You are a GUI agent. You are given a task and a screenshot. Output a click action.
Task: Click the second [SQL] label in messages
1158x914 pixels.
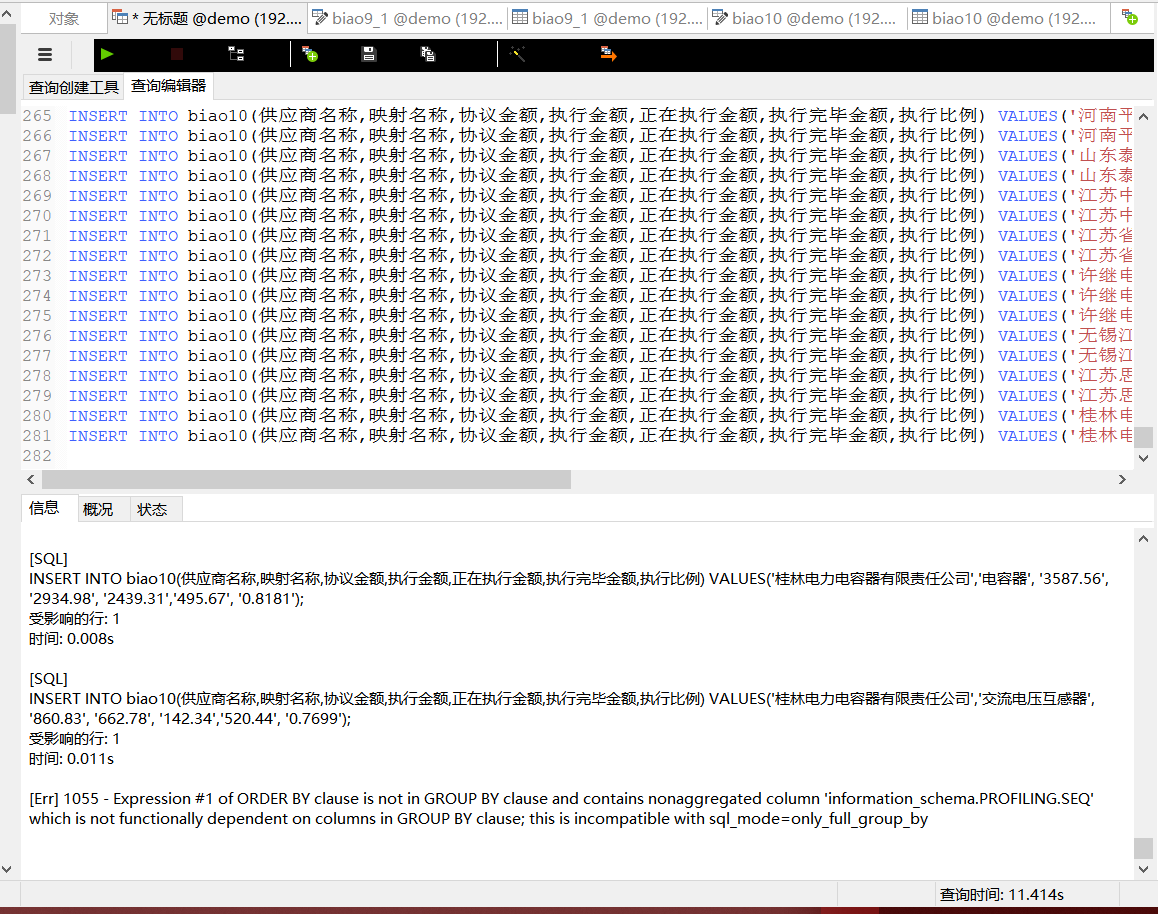pyautogui.click(x=48, y=678)
